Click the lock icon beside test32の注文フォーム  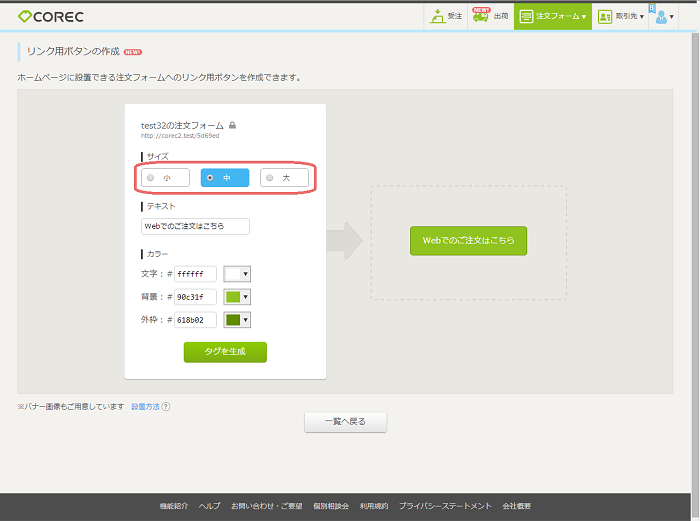coord(233,125)
